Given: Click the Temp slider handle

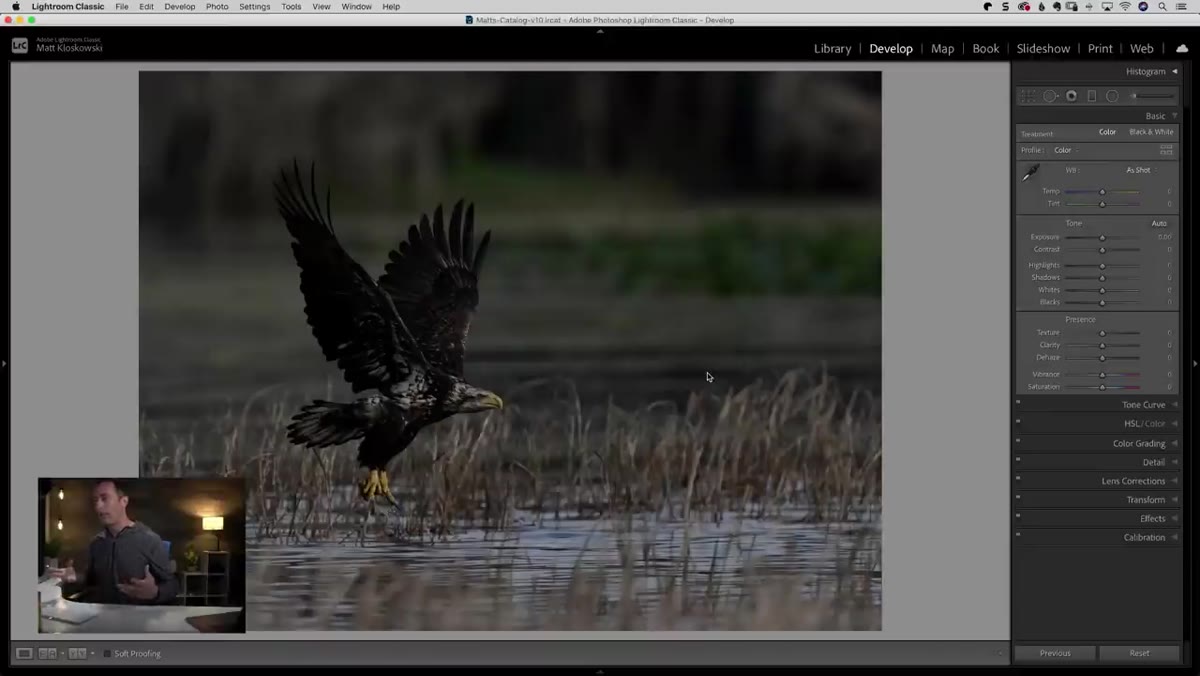Looking at the screenshot, I should 1102,191.
